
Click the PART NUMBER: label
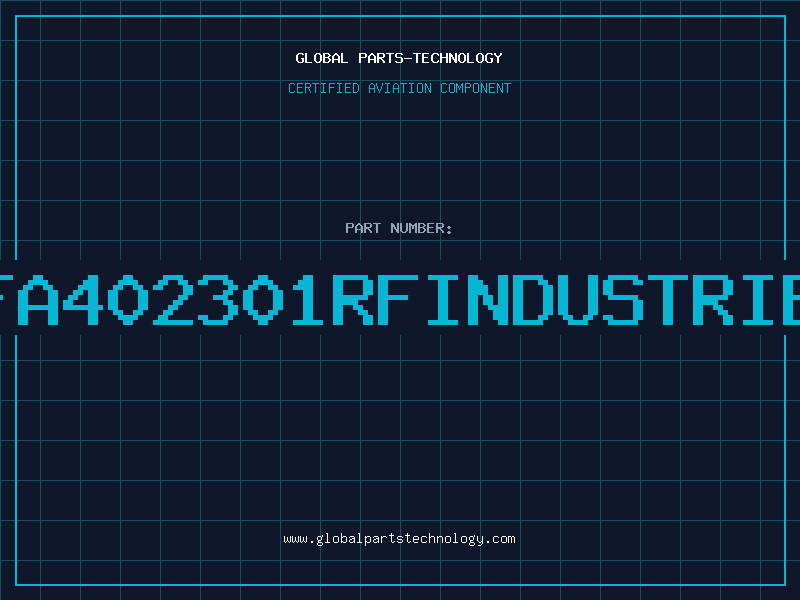[399, 228]
